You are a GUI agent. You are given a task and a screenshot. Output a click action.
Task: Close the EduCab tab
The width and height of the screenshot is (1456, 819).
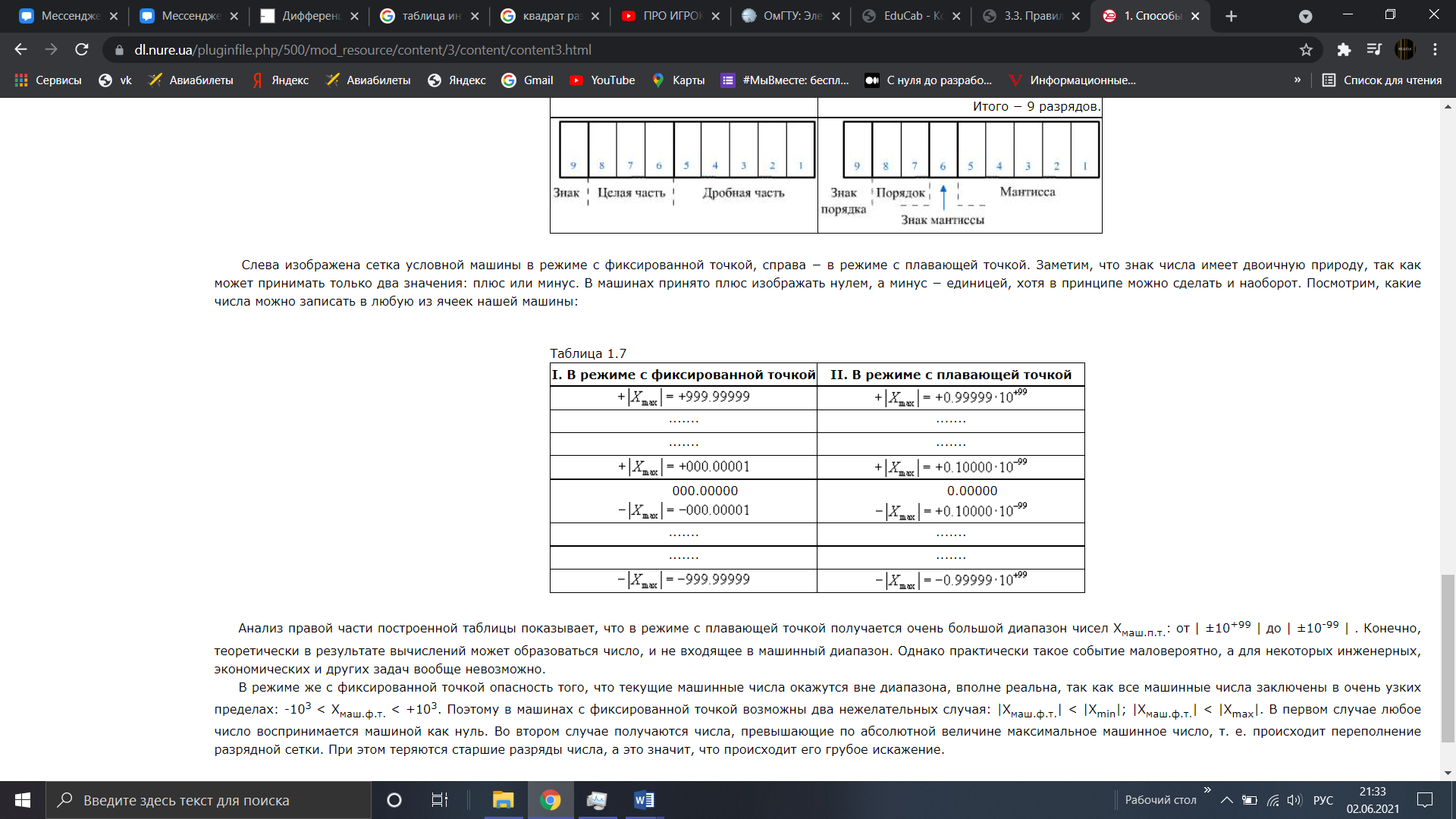click(956, 16)
